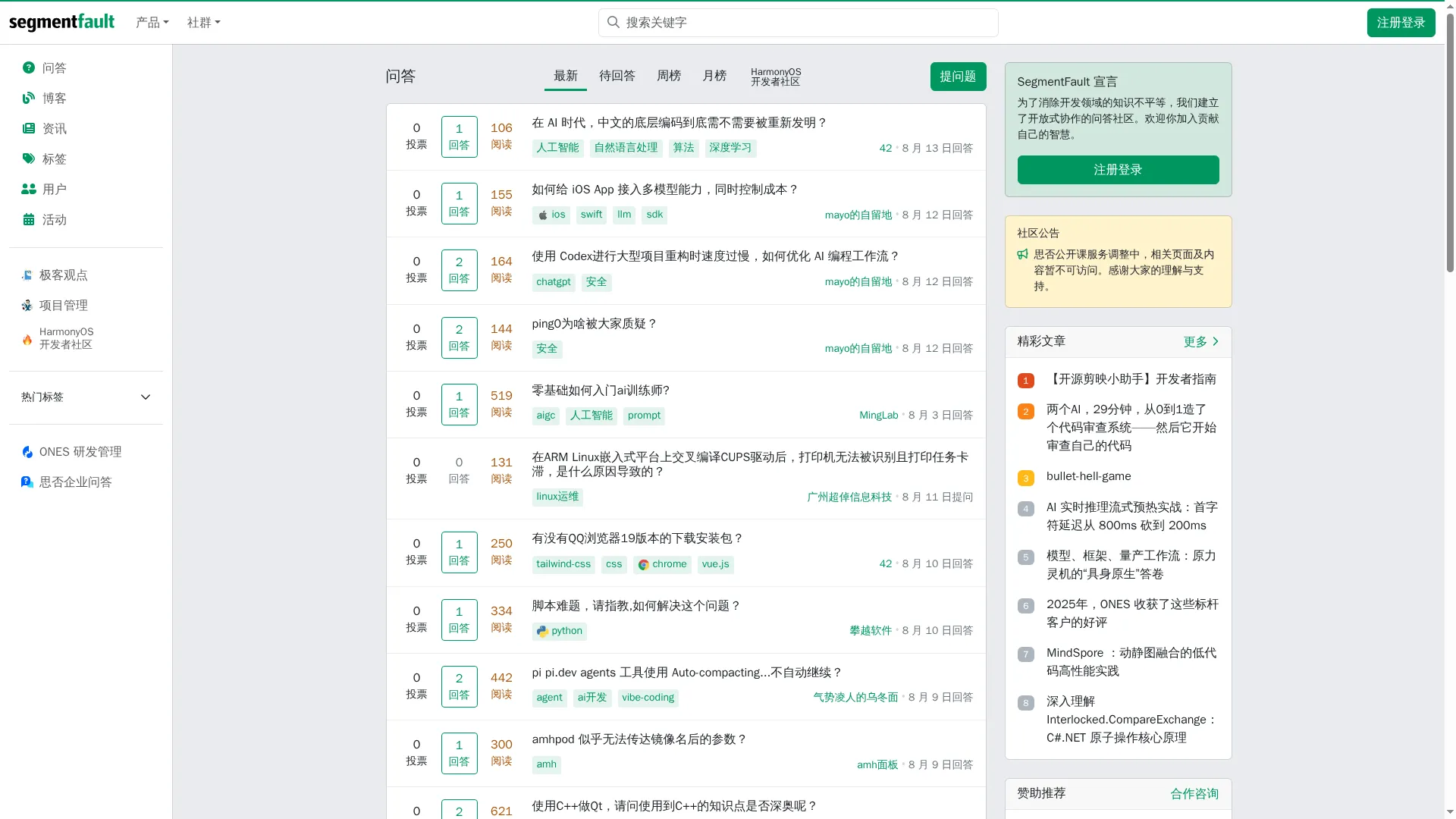This screenshot has height=819, width=1456.
Task: Expand the 热门标签 section
Action: pos(86,397)
